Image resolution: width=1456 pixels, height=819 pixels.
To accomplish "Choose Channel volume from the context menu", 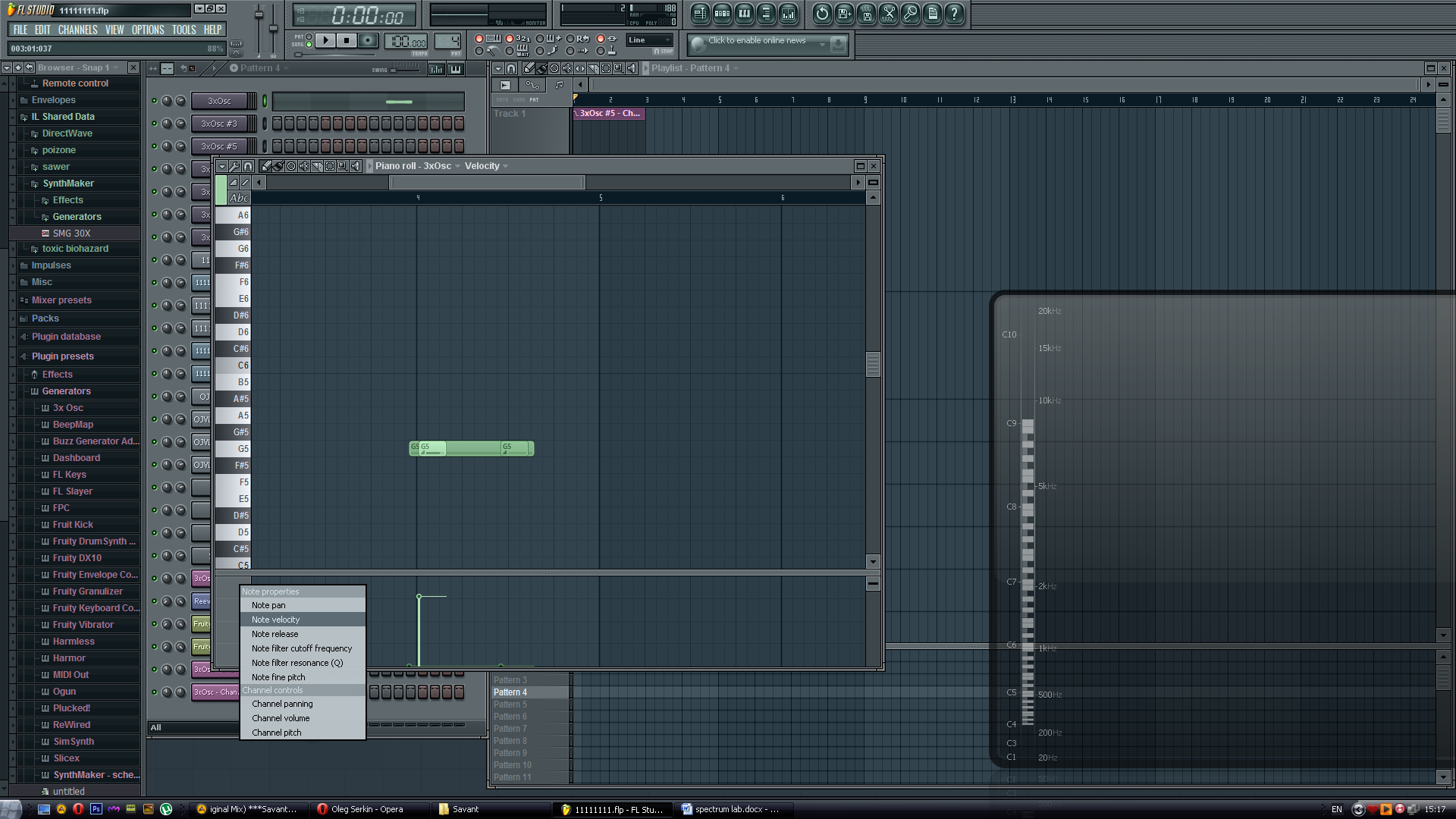I will pyautogui.click(x=303, y=718).
